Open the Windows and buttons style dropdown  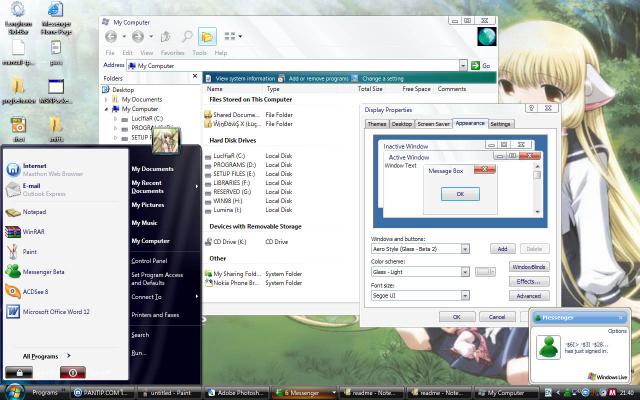[465, 249]
